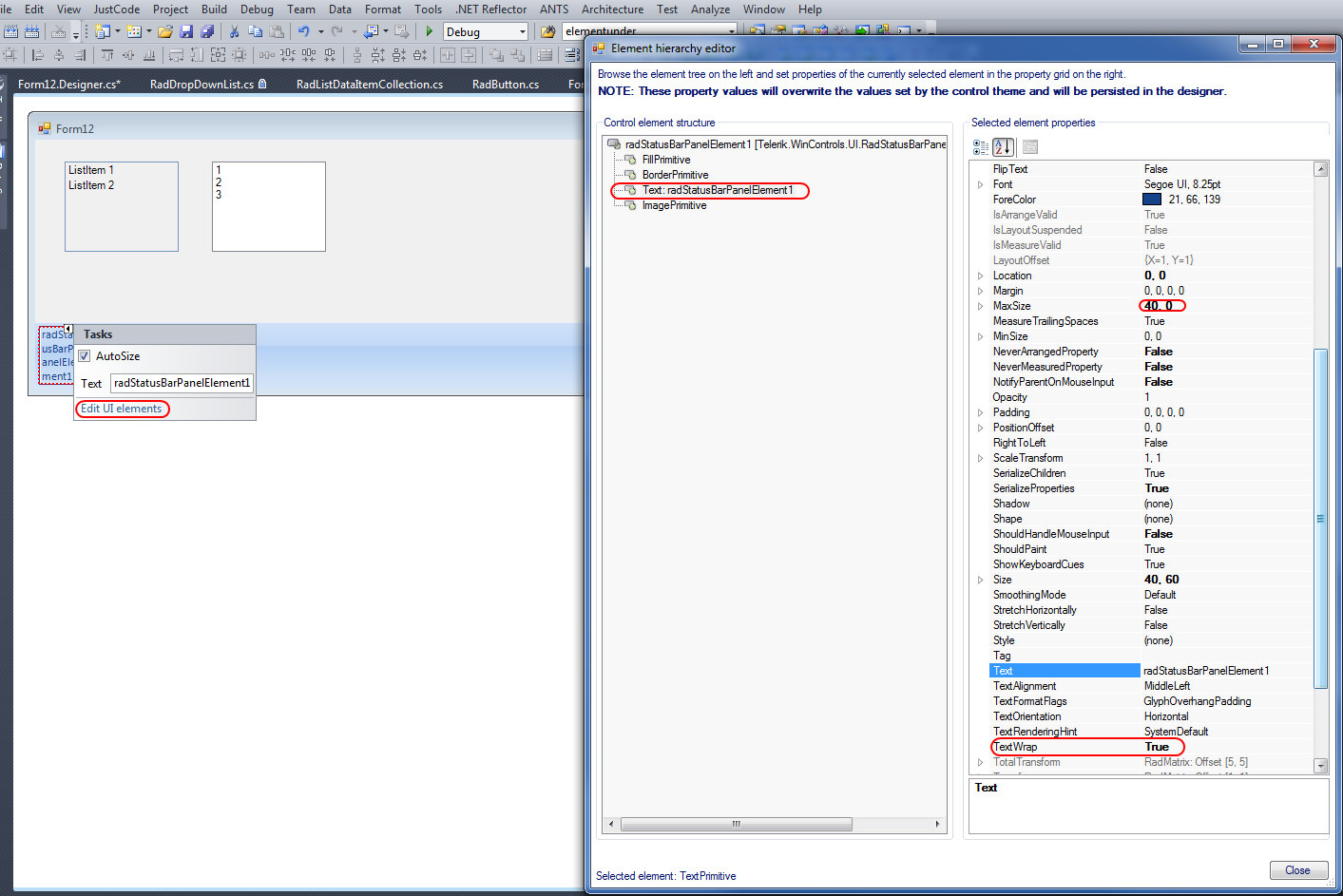The height and width of the screenshot is (896, 1343).
Task: Expand the MaxSize property node
Action: click(980, 306)
